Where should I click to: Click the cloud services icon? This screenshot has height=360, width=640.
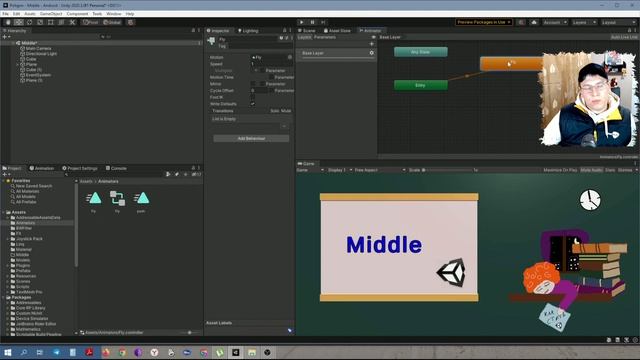(534, 22)
